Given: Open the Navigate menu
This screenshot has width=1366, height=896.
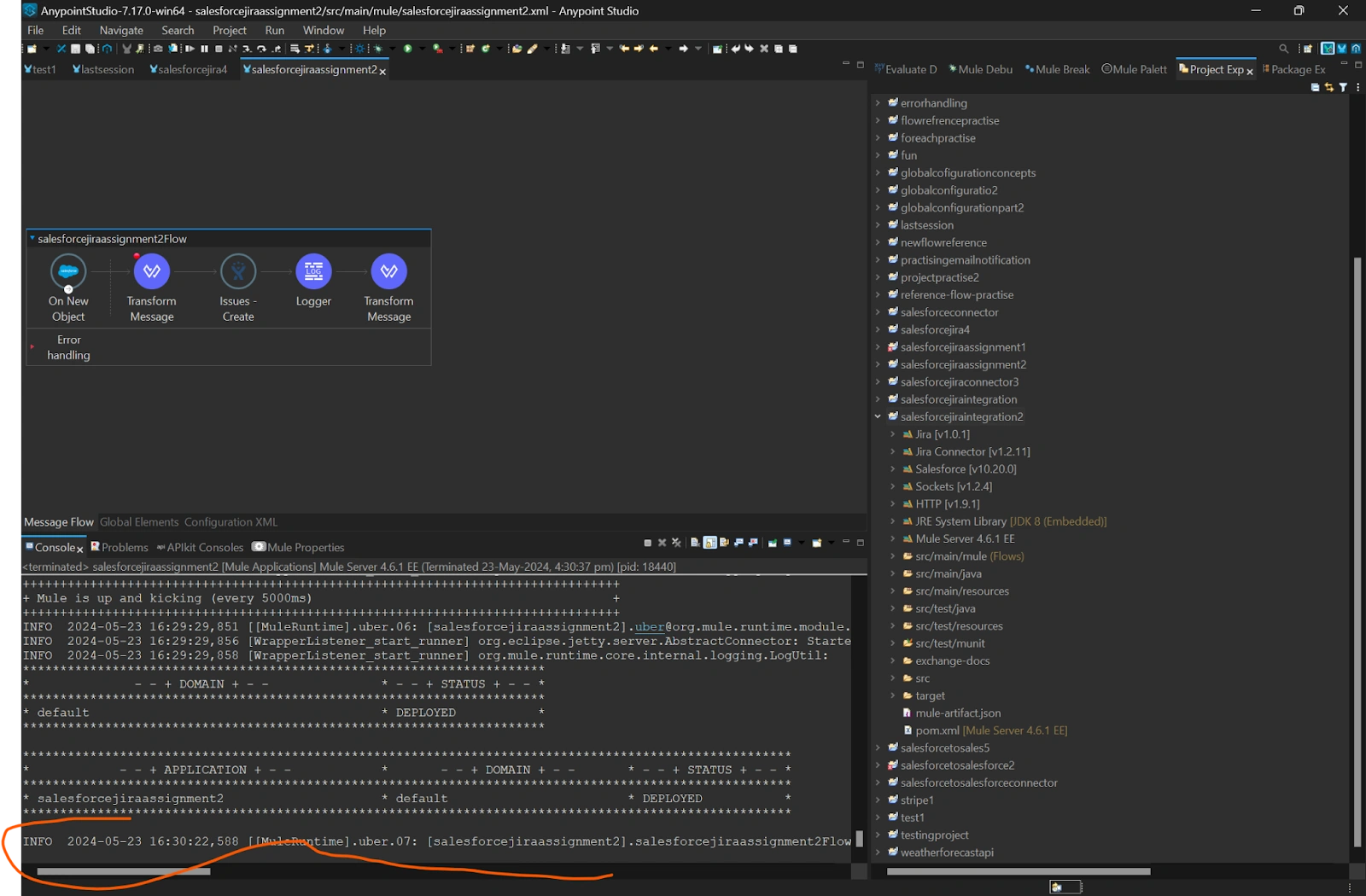Looking at the screenshot, I should pyautogui.click(x=121, y=30).
